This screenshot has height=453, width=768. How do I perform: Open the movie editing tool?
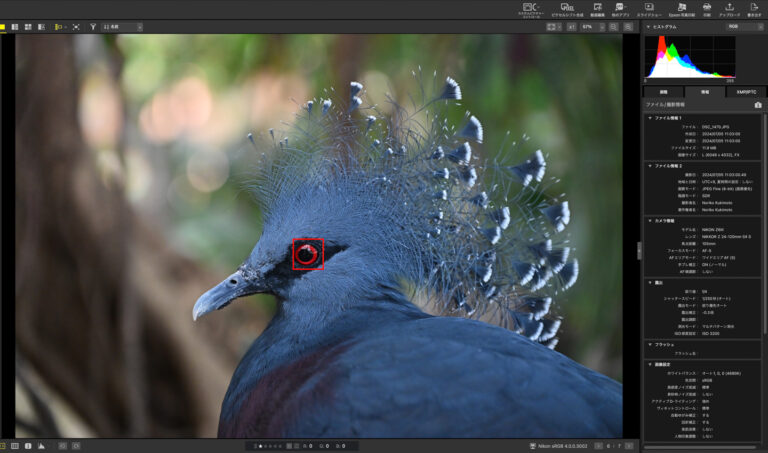coord(597,9)
